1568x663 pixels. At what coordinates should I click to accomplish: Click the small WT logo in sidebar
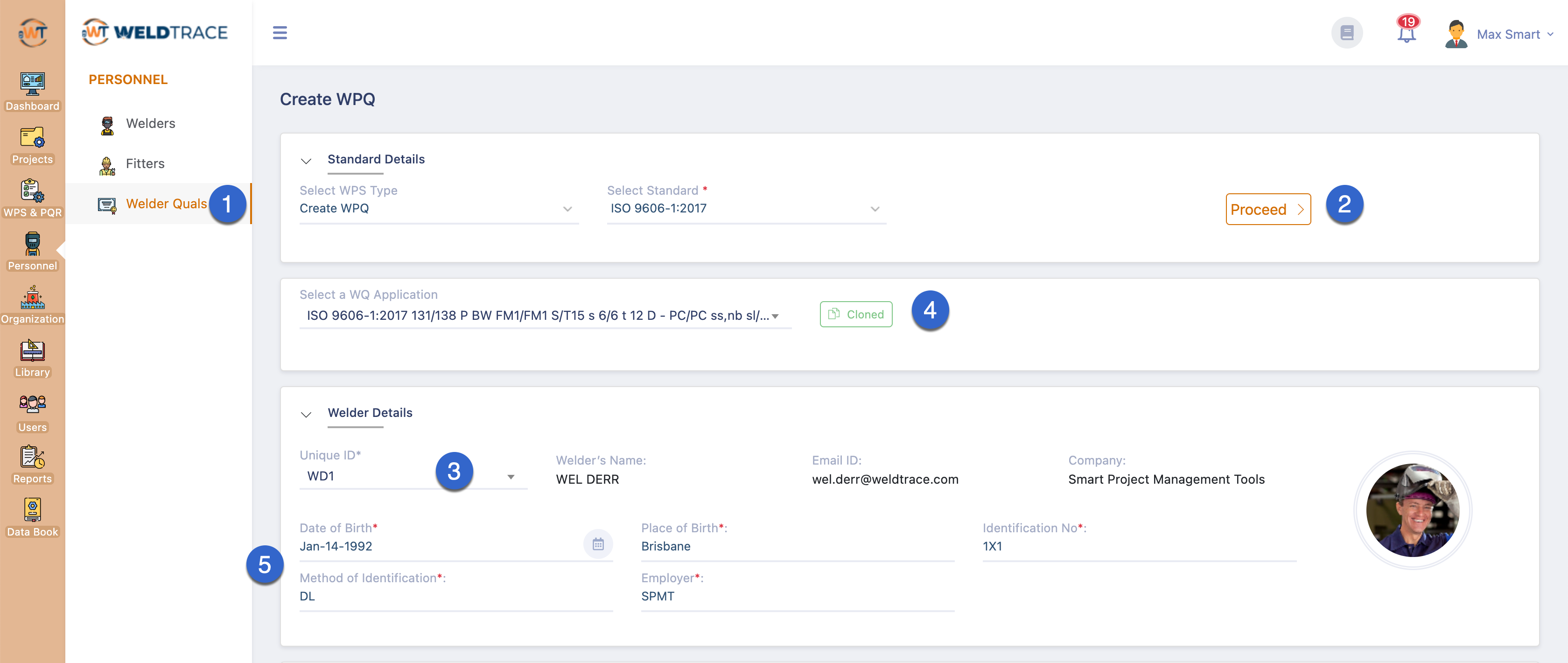(x=32, y=32)
